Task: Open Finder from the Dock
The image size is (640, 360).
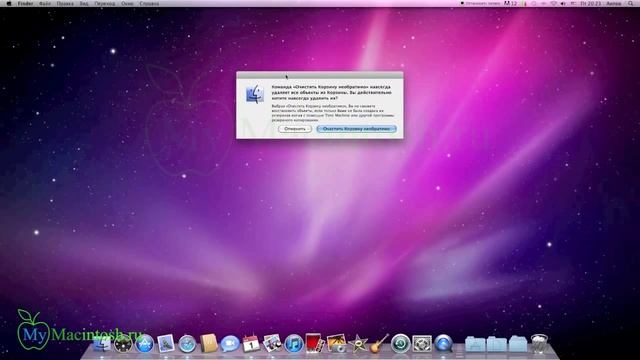Action: (102, 344)
